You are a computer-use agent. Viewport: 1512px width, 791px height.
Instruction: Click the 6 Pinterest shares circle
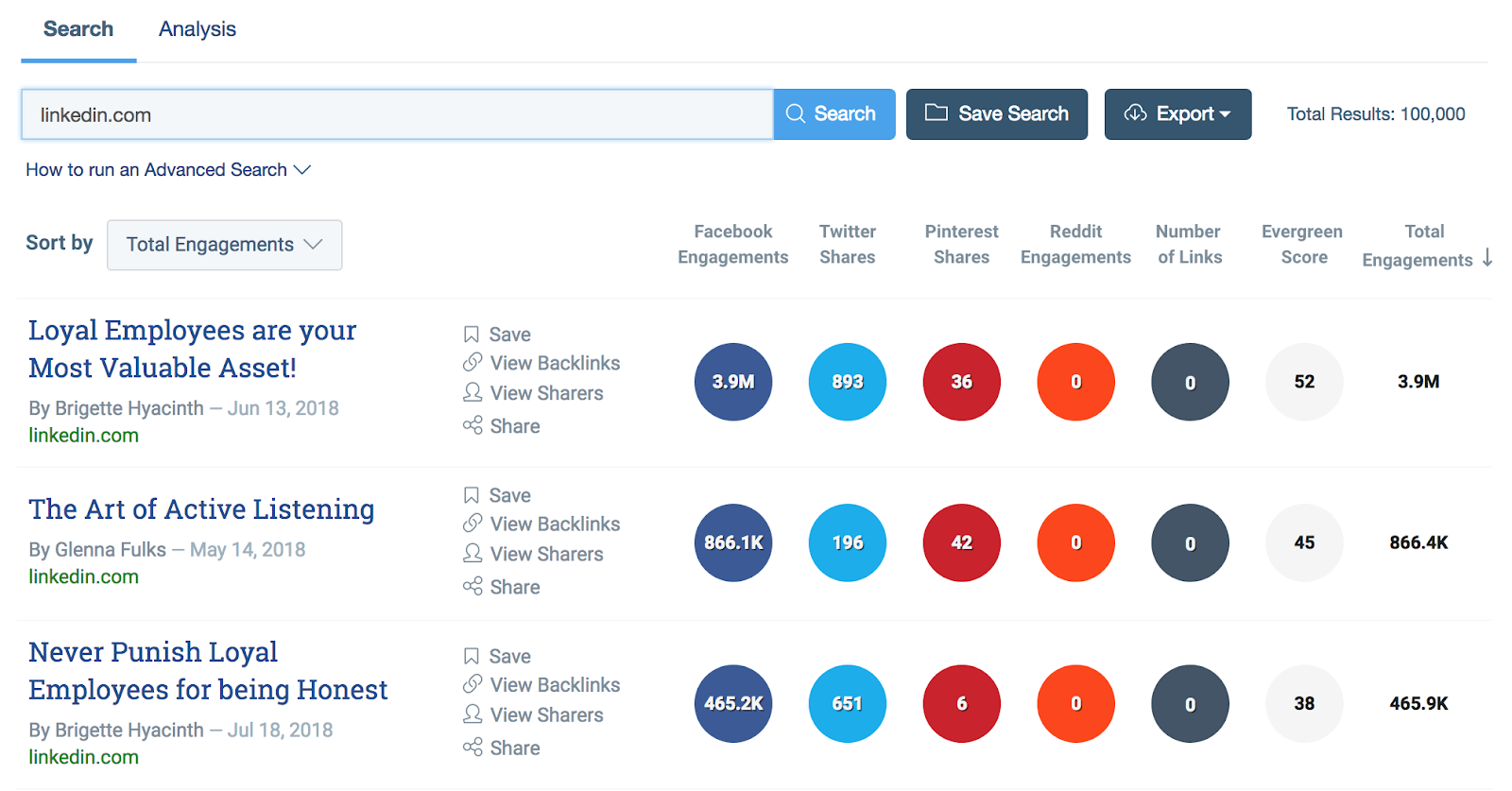(x=962, y=703)
